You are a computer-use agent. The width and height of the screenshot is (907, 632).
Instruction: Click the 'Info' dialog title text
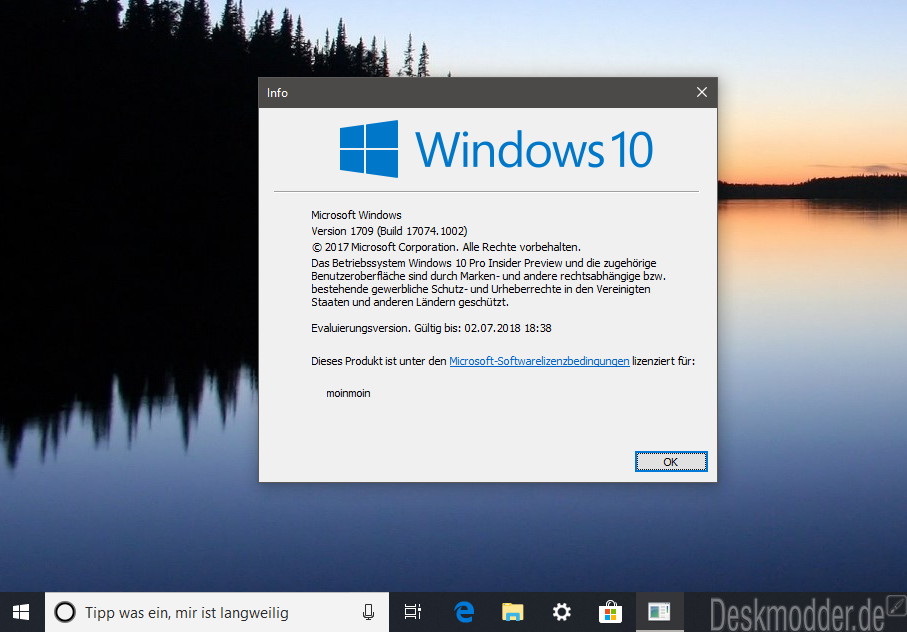277,93
